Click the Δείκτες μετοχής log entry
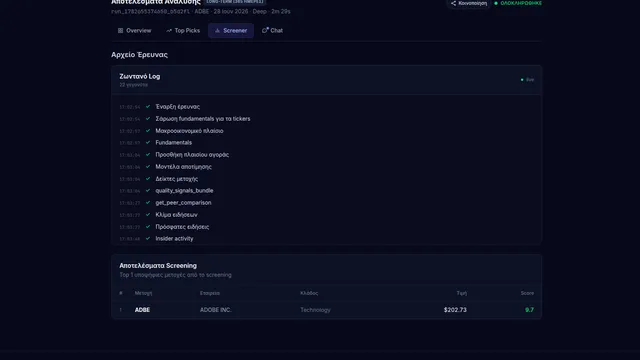The height and width of the screenshot is (360, 640). pyautogui.click(x=177, y=179)
